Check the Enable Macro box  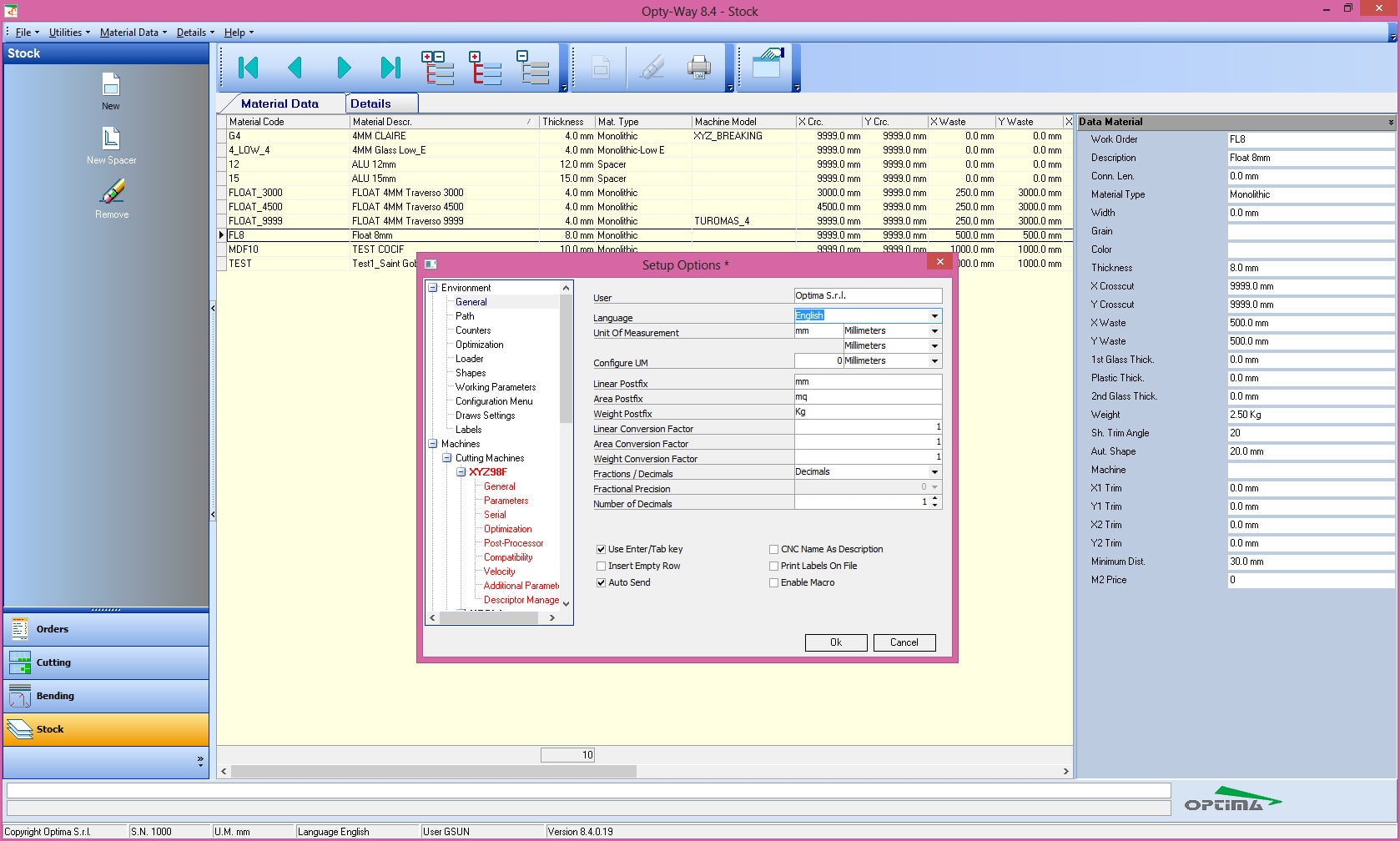click(x=773, y=582)
